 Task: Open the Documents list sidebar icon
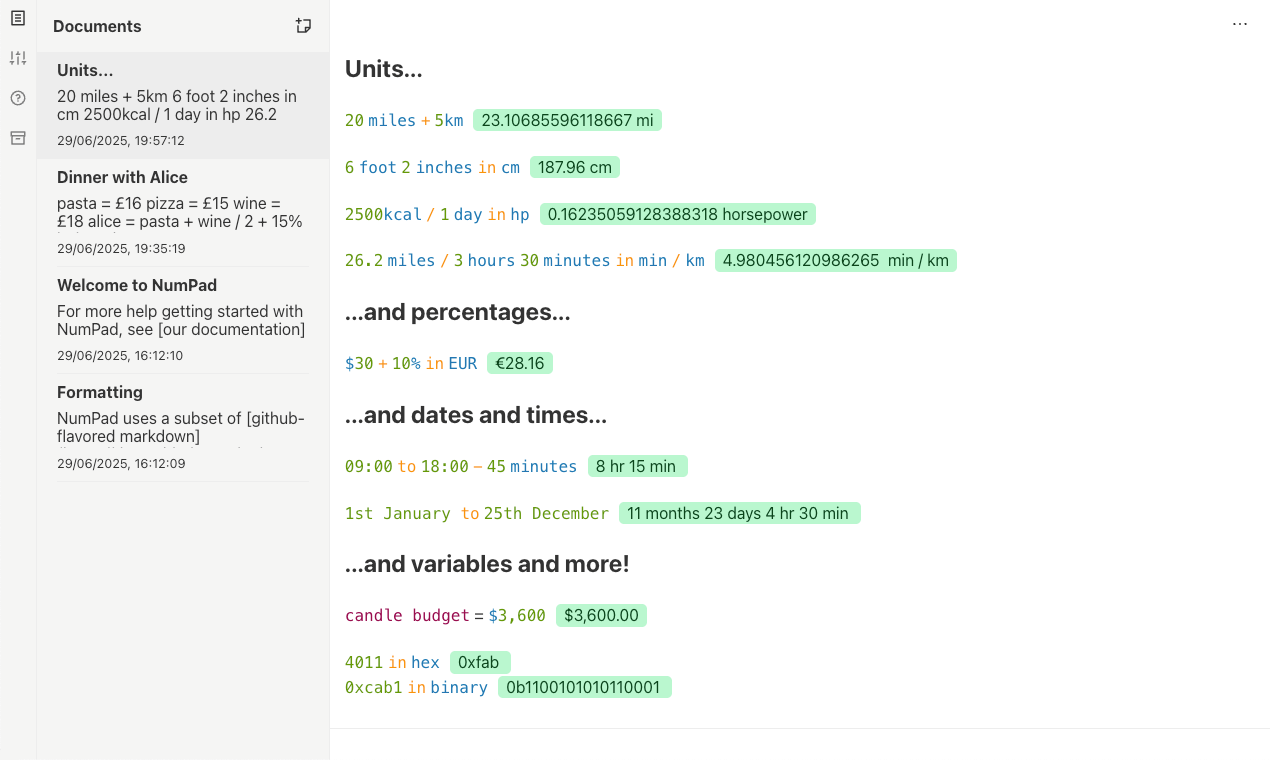coord(18,18)
